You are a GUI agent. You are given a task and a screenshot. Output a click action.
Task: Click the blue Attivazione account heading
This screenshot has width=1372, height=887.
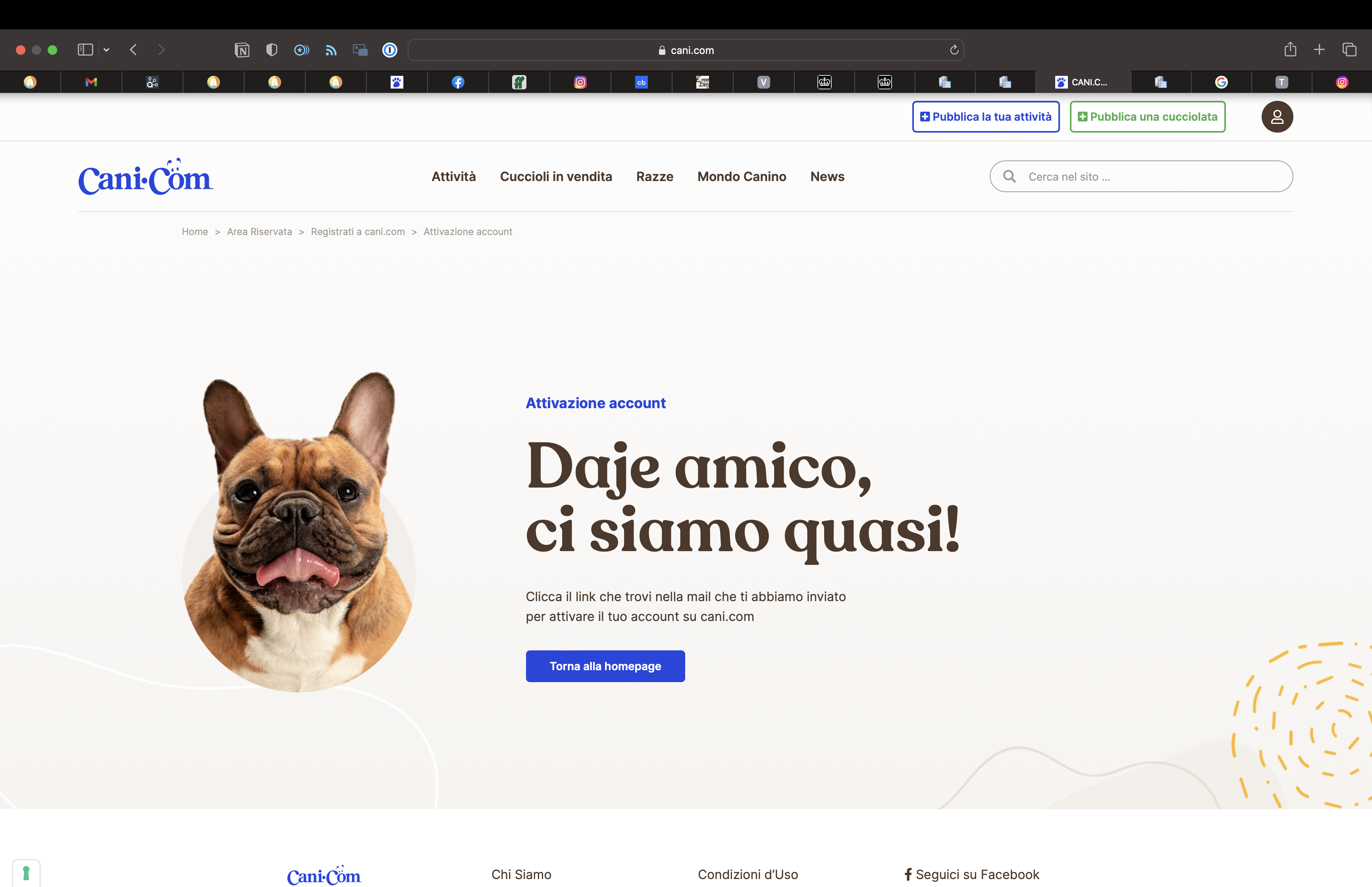pyautogui.click(x=595, y=403)
